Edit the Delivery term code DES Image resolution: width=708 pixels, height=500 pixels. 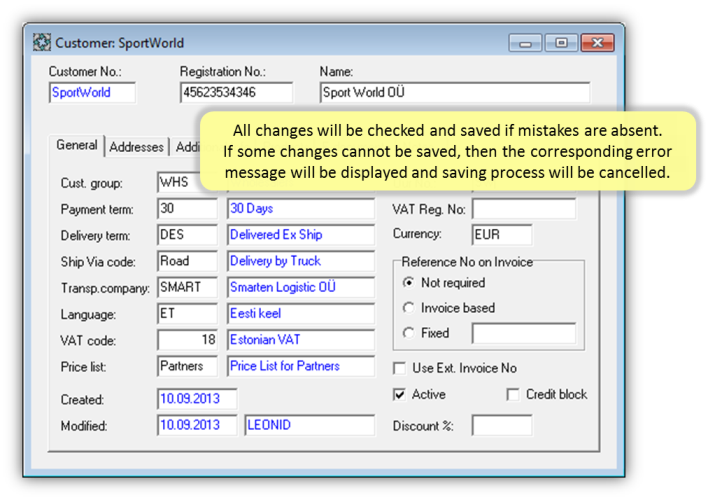point(187,235)
